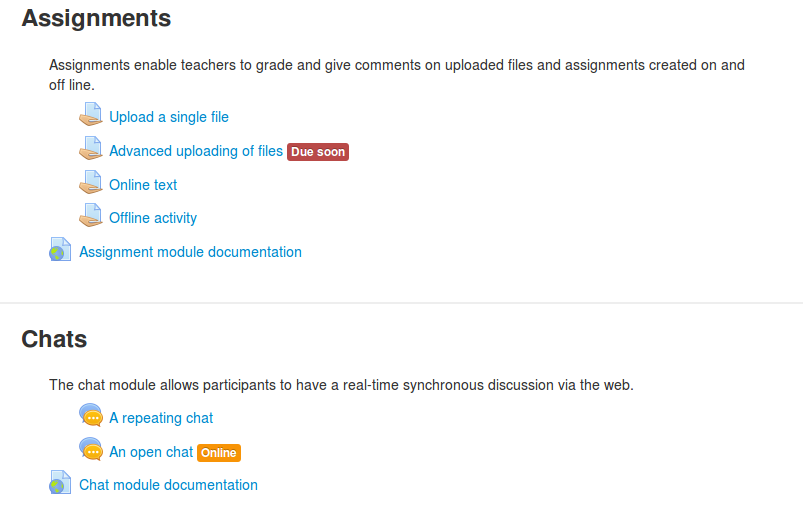Click the red Due soon badge
The width and height of the screenshot is (810, 518).
(318, 152)
